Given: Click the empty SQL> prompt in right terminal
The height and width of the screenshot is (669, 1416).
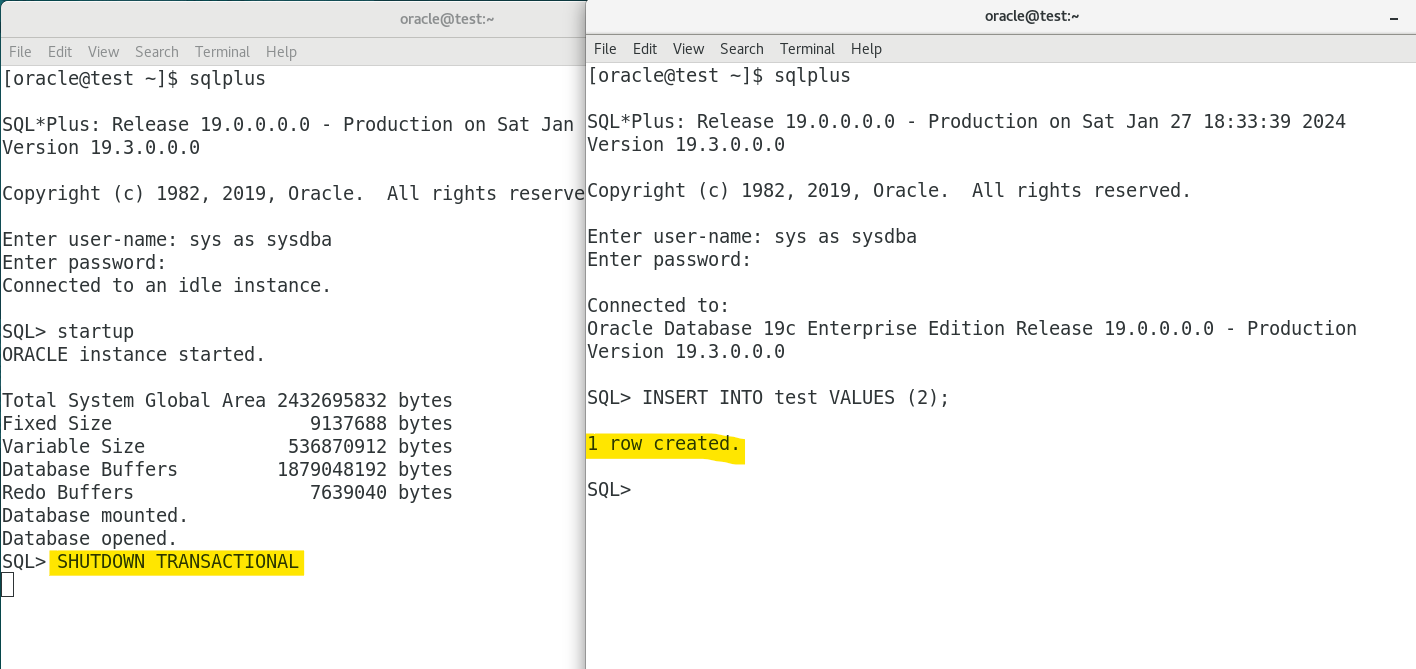Looking at the screenshot, I should [609, 490].
